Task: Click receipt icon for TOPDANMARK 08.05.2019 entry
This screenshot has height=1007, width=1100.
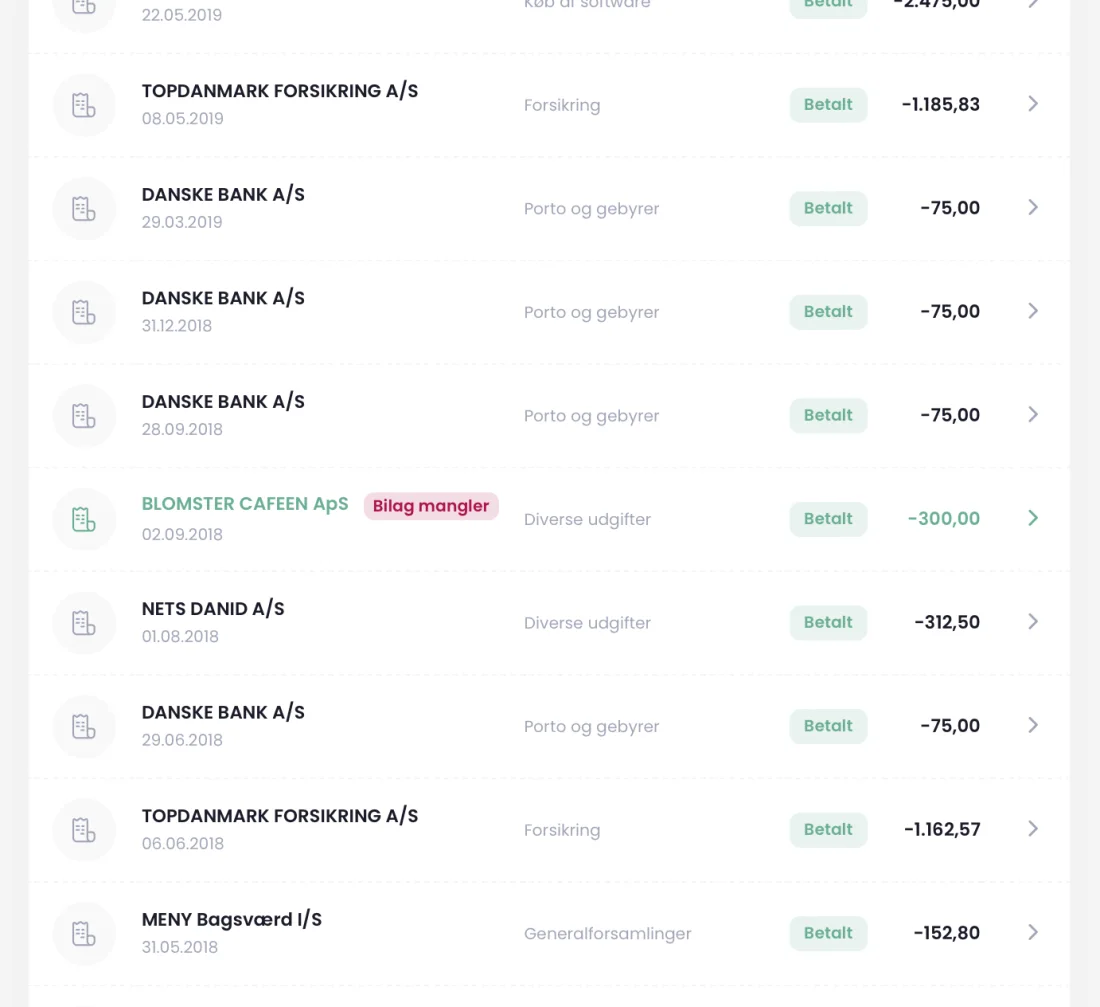Action: tap(83, 105)
